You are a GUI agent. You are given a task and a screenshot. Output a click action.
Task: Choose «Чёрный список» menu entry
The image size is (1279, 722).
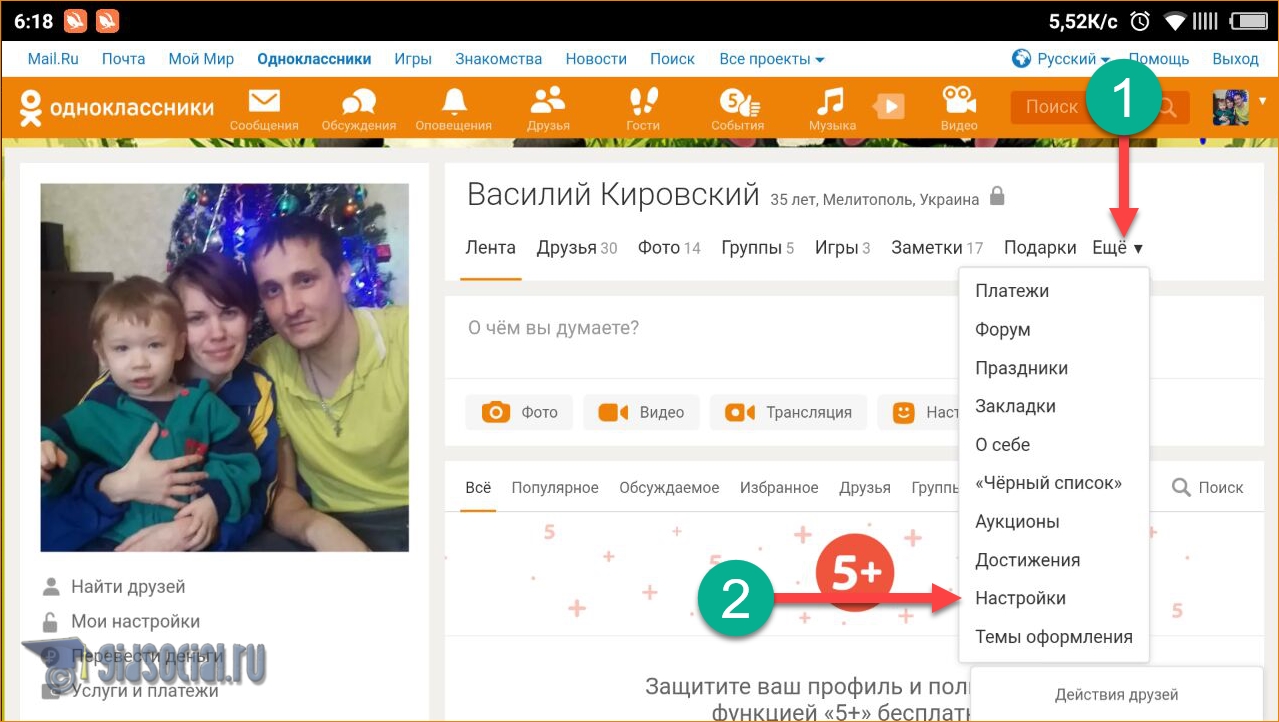click(x=1048, y=483)
